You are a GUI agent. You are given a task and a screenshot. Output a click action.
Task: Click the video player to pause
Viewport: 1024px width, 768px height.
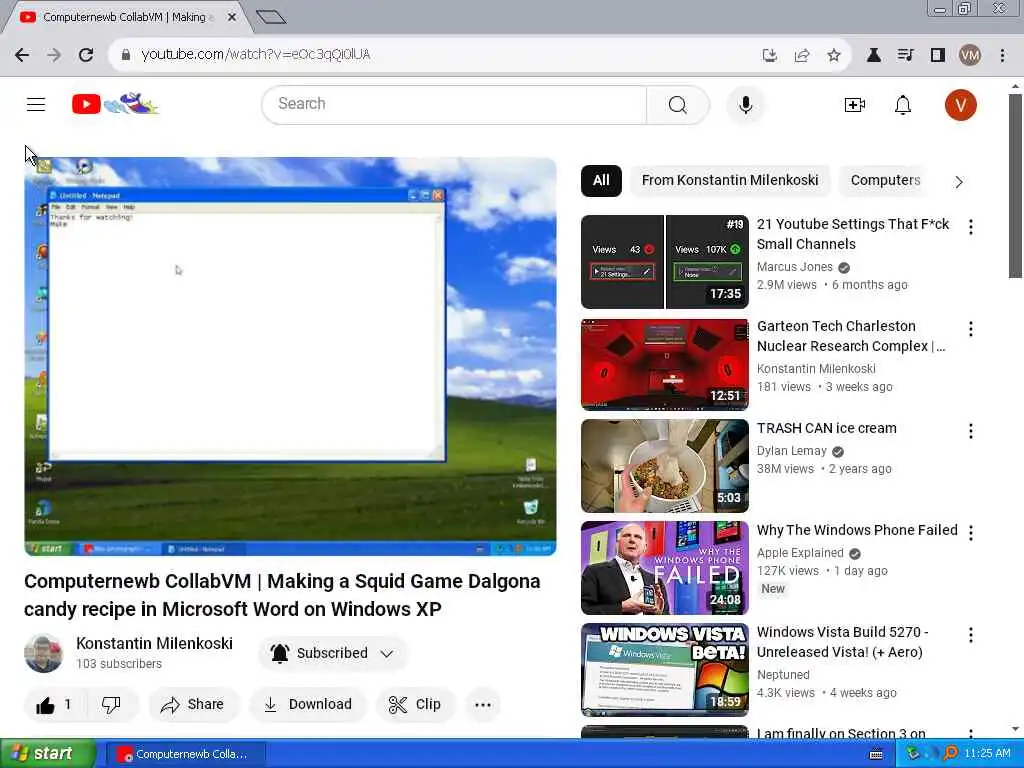tap(290, 357)
